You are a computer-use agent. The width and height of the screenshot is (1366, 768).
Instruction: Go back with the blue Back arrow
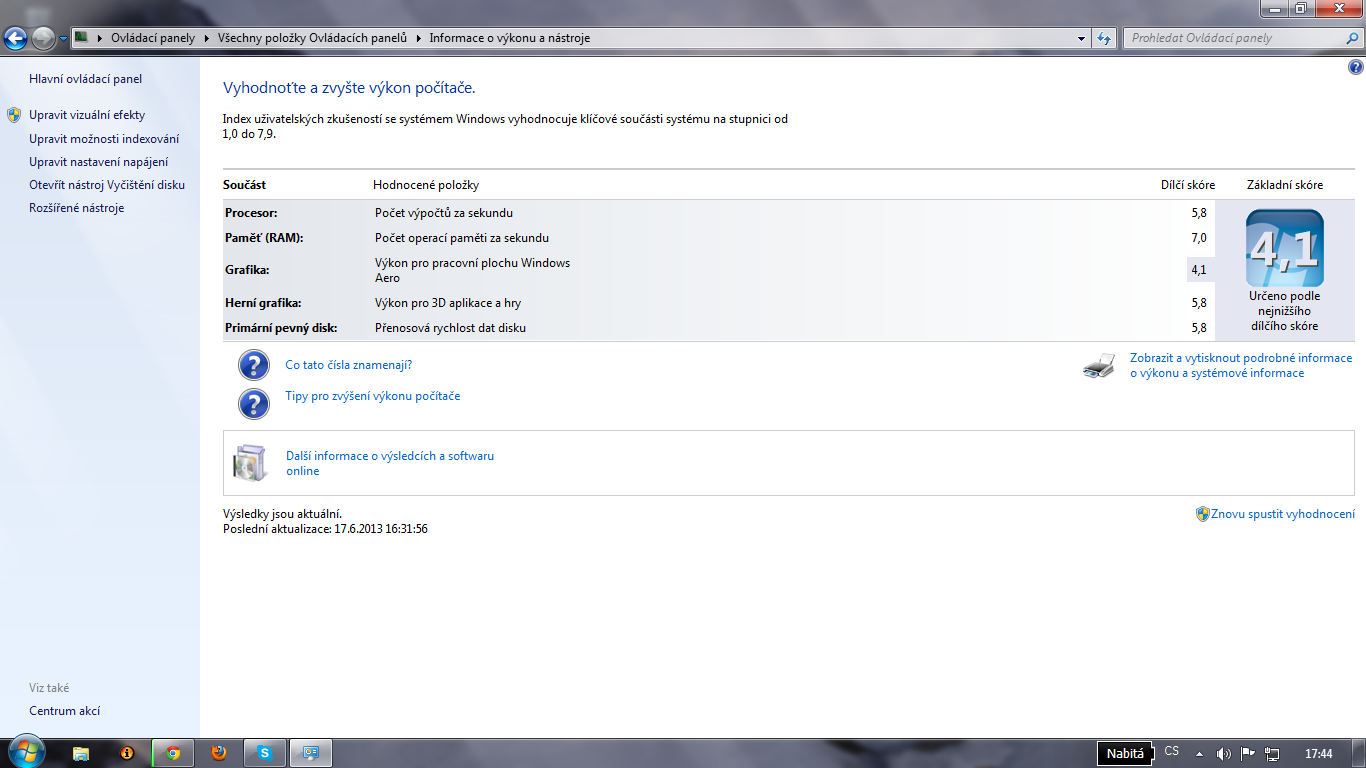[x=16, y=39]
